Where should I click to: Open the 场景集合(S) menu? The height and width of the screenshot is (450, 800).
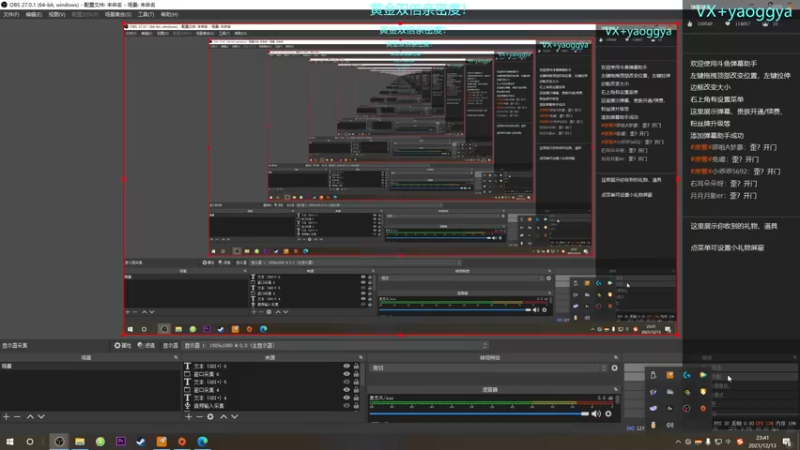[x=118, y=14]
